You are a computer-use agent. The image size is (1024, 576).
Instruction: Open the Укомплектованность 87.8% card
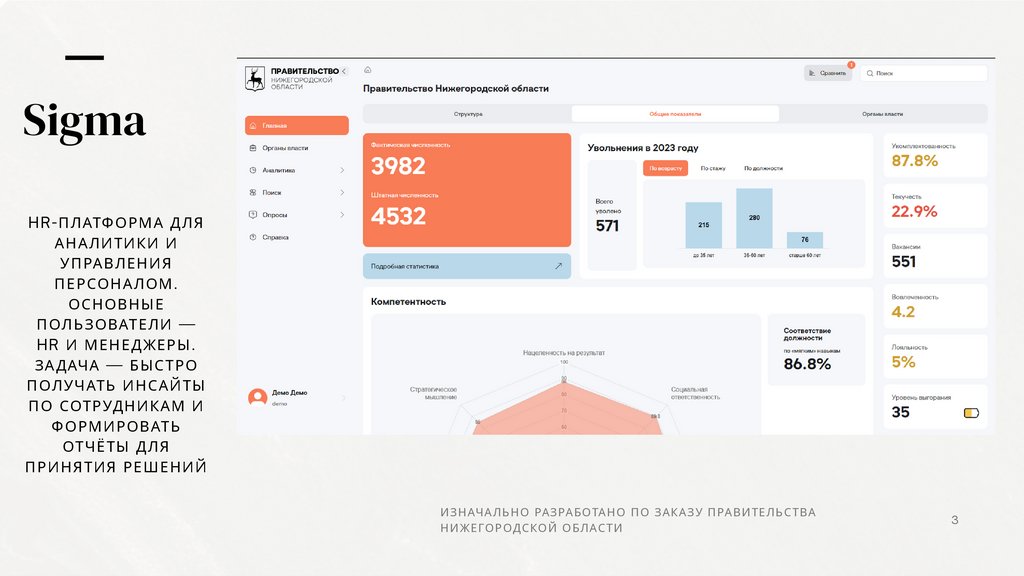[935, 155]
